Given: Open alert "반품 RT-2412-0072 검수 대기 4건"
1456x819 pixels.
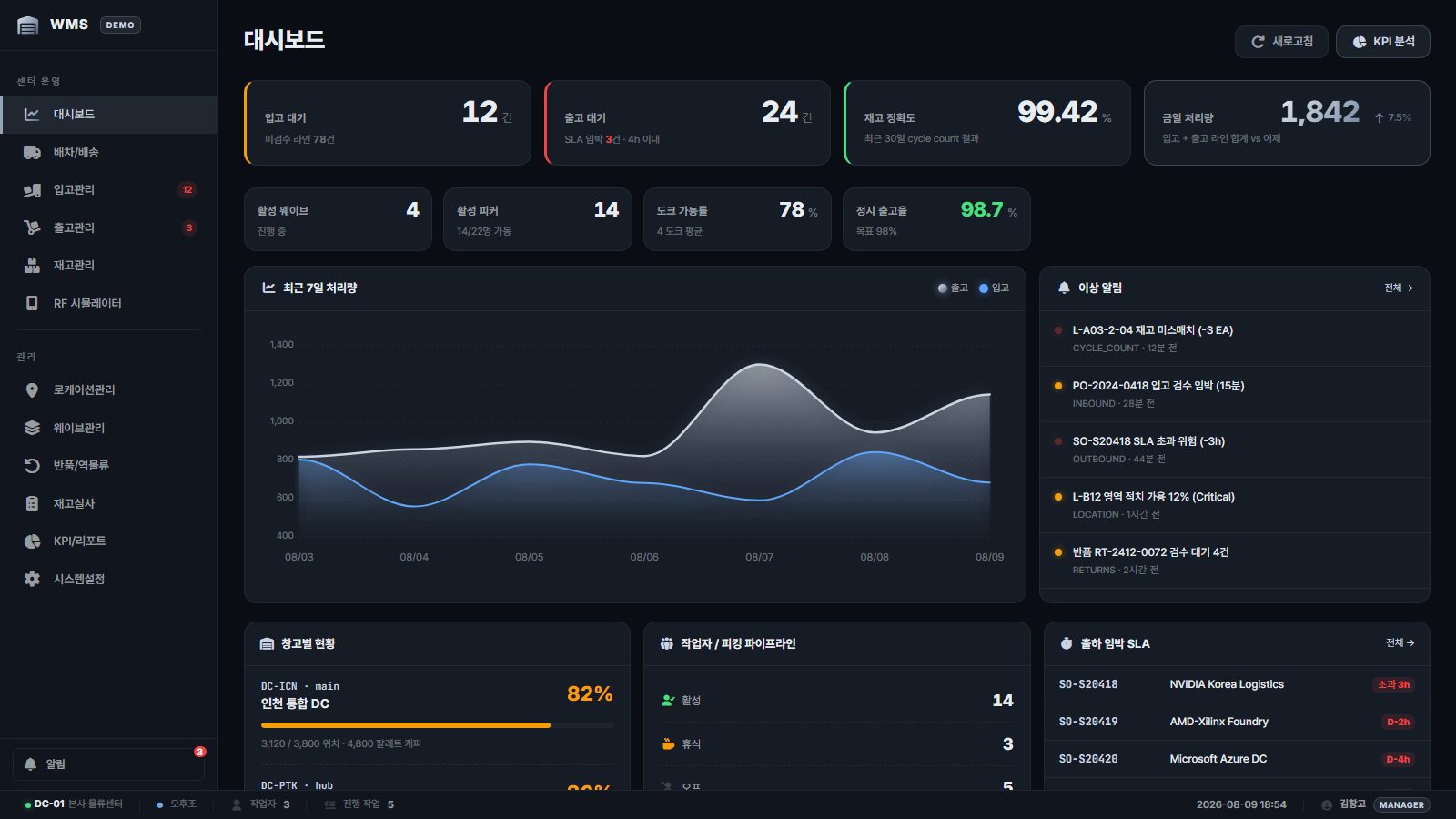Looking at the screenshot, I should pyautogui.click(x=1235, y=561).
